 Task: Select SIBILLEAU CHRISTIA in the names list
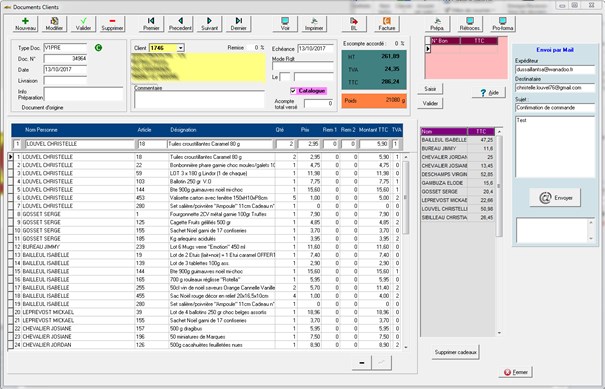click(x=458, y=218)
